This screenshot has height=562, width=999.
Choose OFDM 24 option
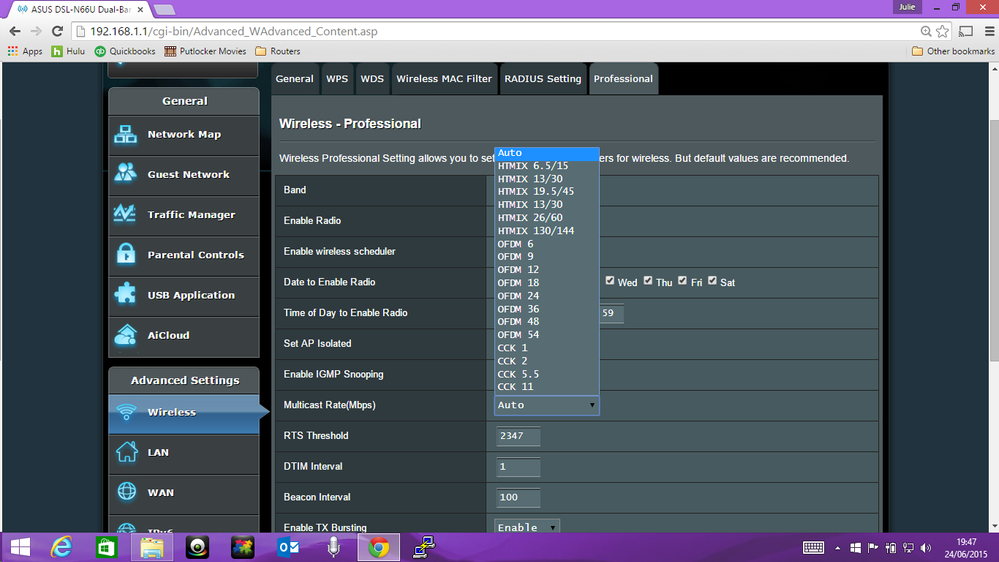547,296
